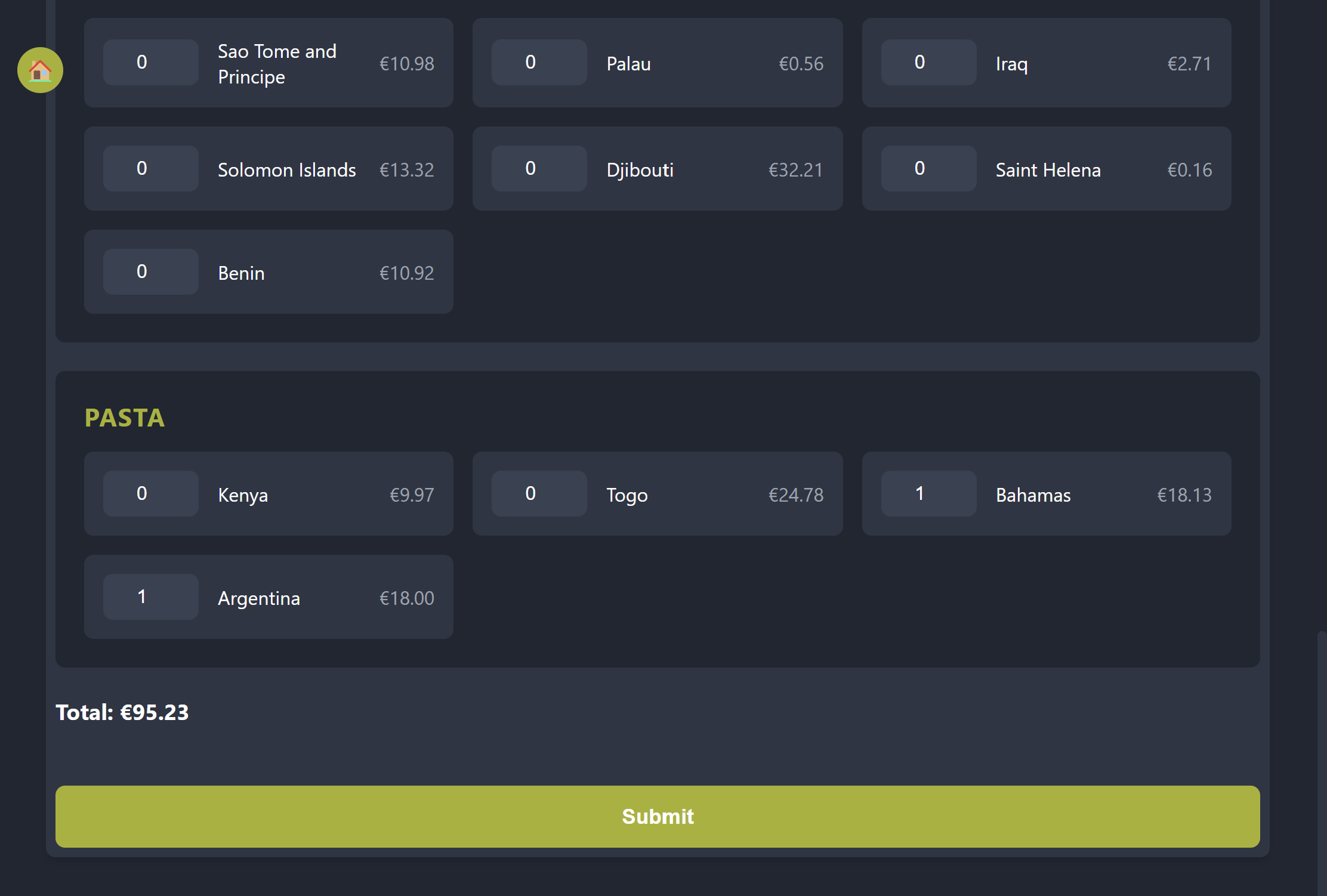Viewport: 1327px width, 896px height.
Task: Click the Djibouti price label €32.21
Action: 795,169
